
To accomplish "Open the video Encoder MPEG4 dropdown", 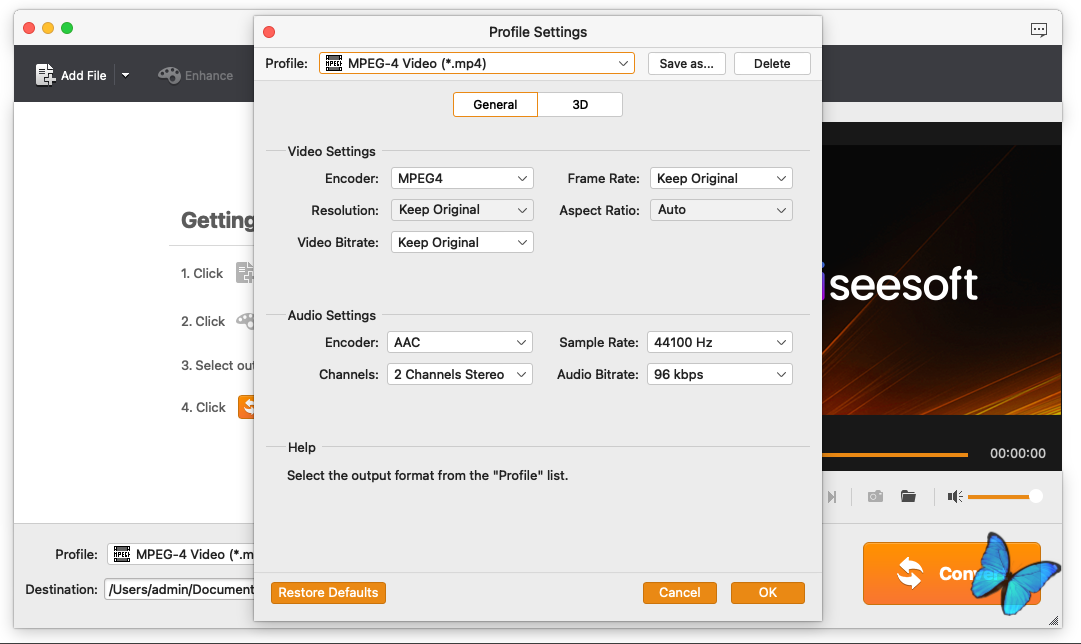I will click(x=461, y=178).
